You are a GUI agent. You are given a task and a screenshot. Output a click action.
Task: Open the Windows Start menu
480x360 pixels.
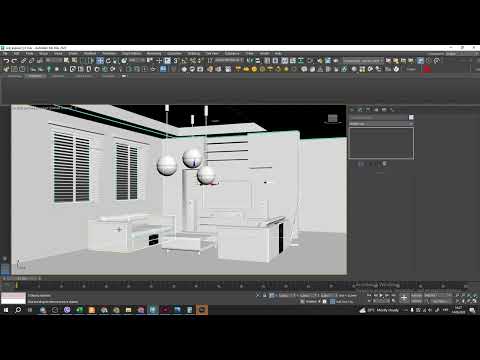coord(6,310)
